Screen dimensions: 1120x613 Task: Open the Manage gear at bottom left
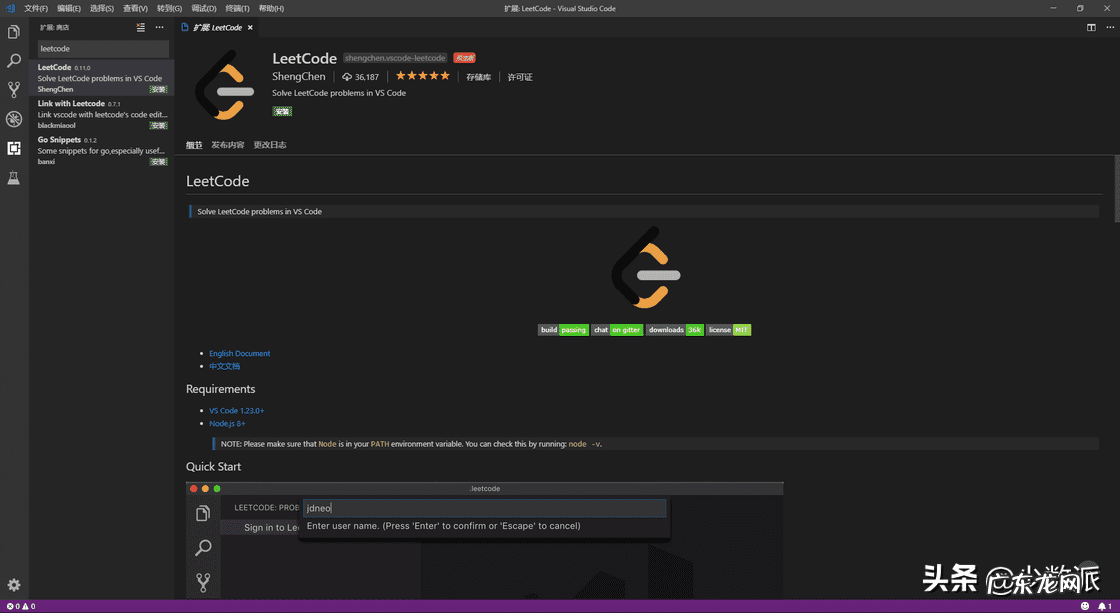pyautogui.click(x=14, y=585)
